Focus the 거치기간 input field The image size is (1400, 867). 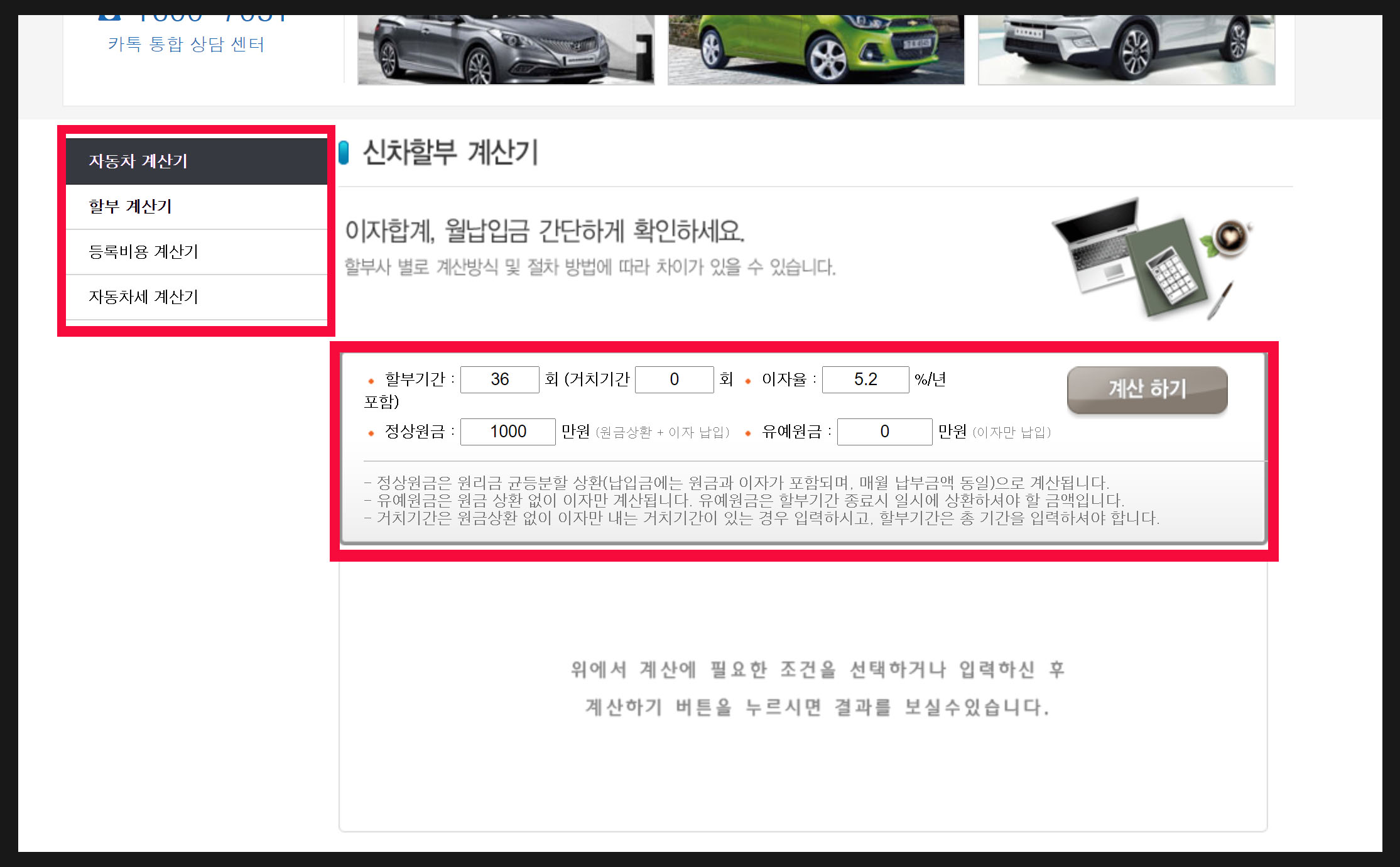674,379
